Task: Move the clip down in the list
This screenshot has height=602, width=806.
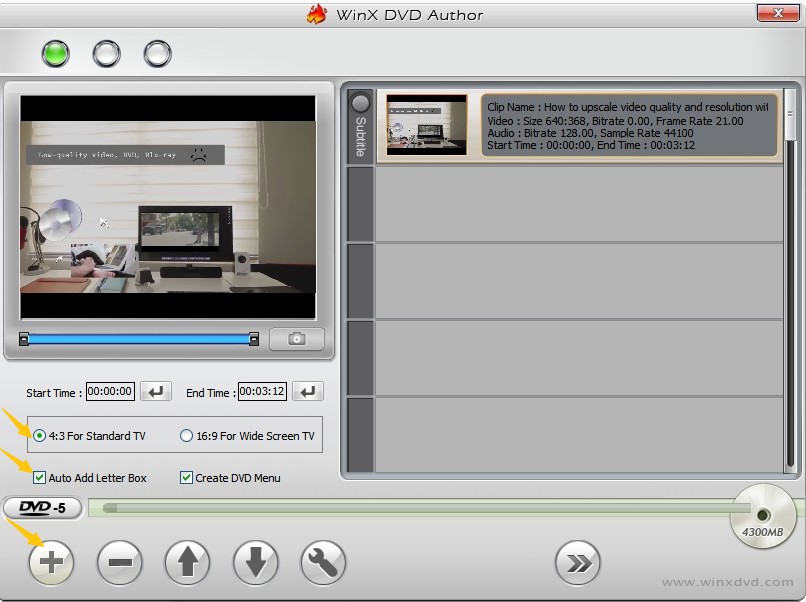Action: (x=255, y=563)
